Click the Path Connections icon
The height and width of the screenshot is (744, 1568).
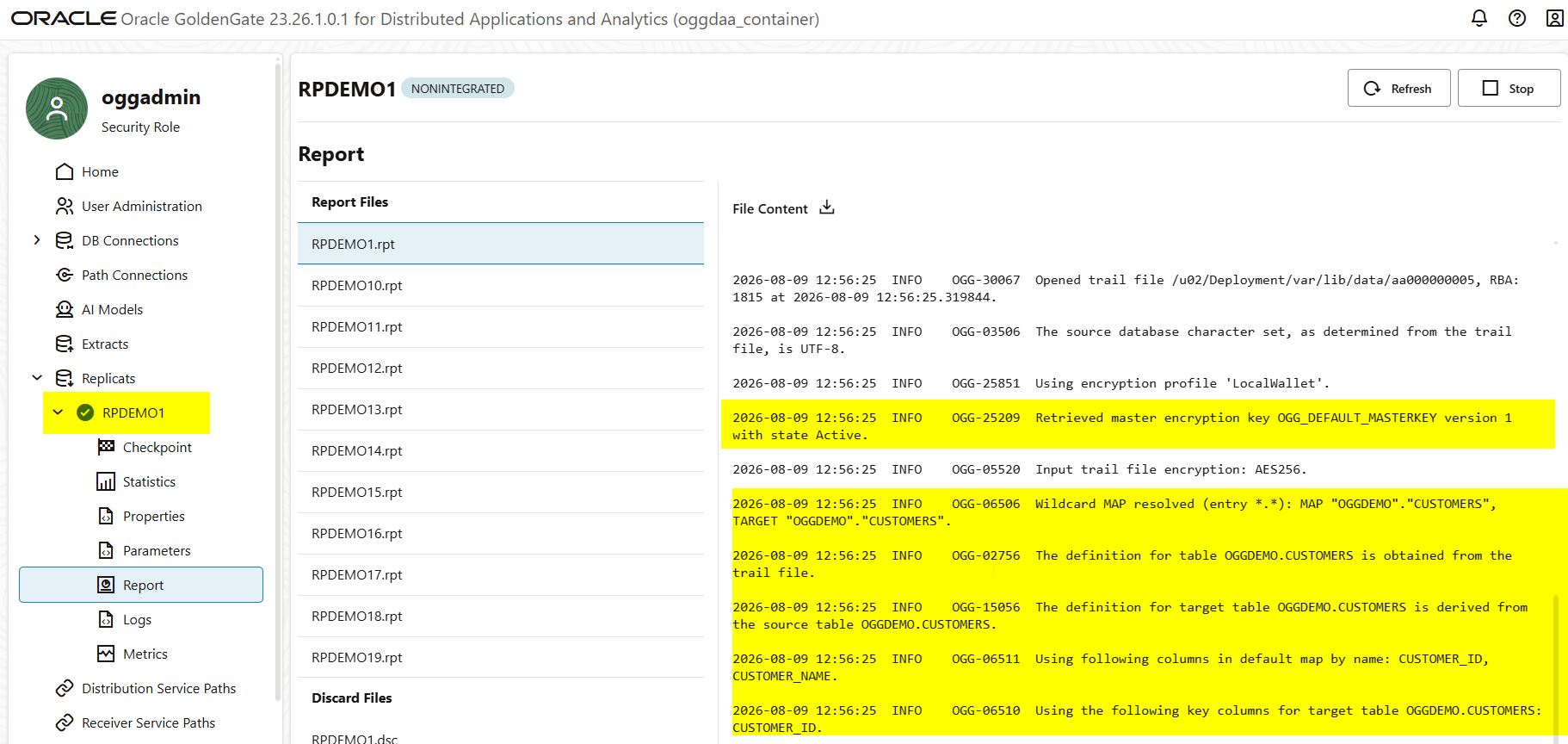tap(65, 275)
